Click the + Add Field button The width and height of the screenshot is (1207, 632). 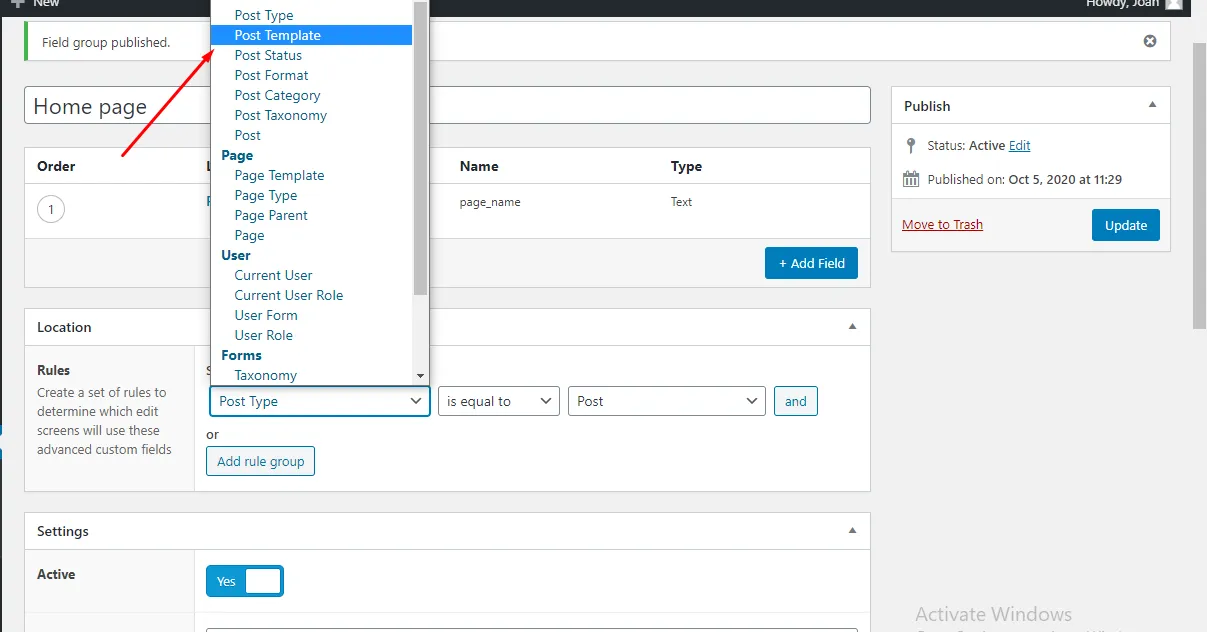[x=811, y=263]
